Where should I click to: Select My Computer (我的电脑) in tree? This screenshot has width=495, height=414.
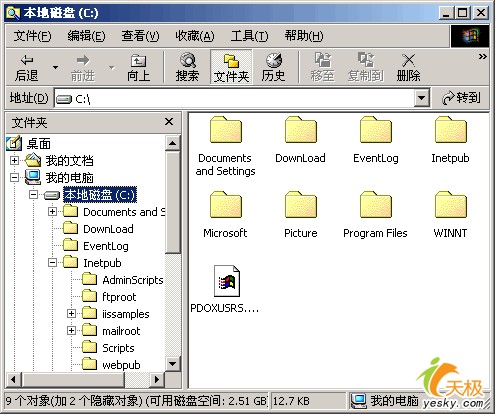point(69,178)
